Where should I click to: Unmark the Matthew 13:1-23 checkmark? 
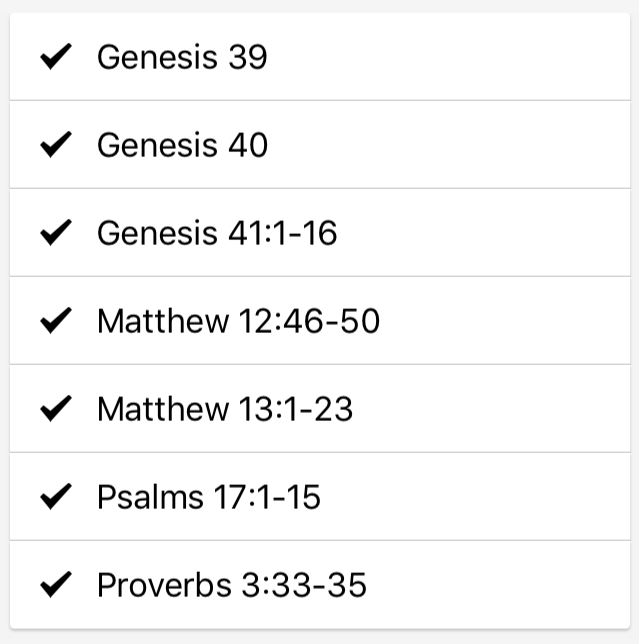55,409
